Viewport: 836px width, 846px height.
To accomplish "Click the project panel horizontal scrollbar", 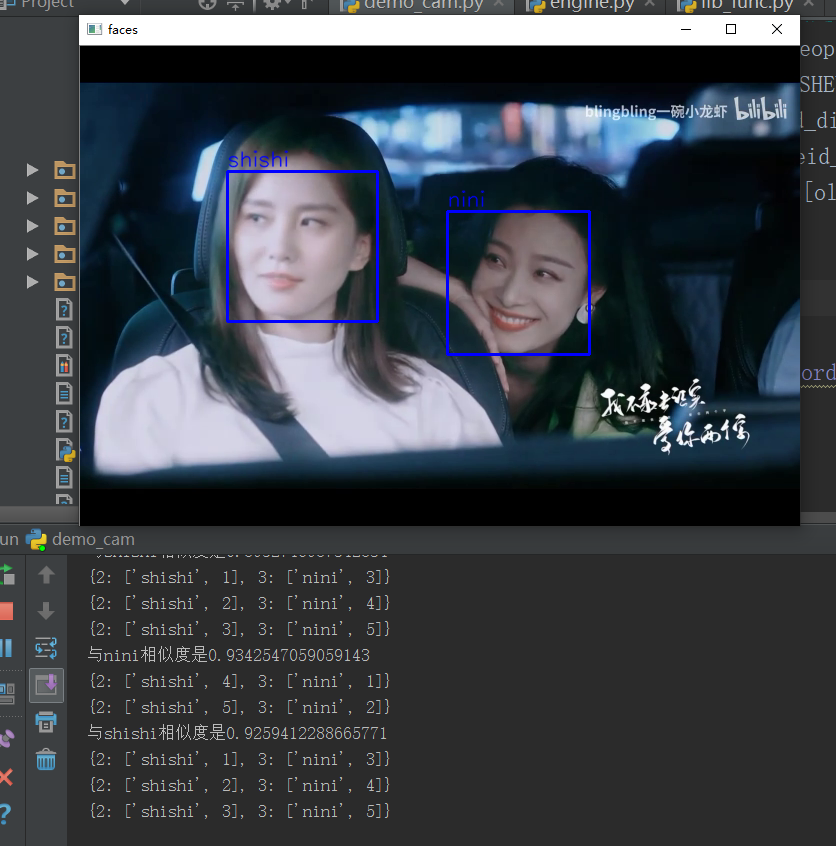I will click(x=39, y=513).
